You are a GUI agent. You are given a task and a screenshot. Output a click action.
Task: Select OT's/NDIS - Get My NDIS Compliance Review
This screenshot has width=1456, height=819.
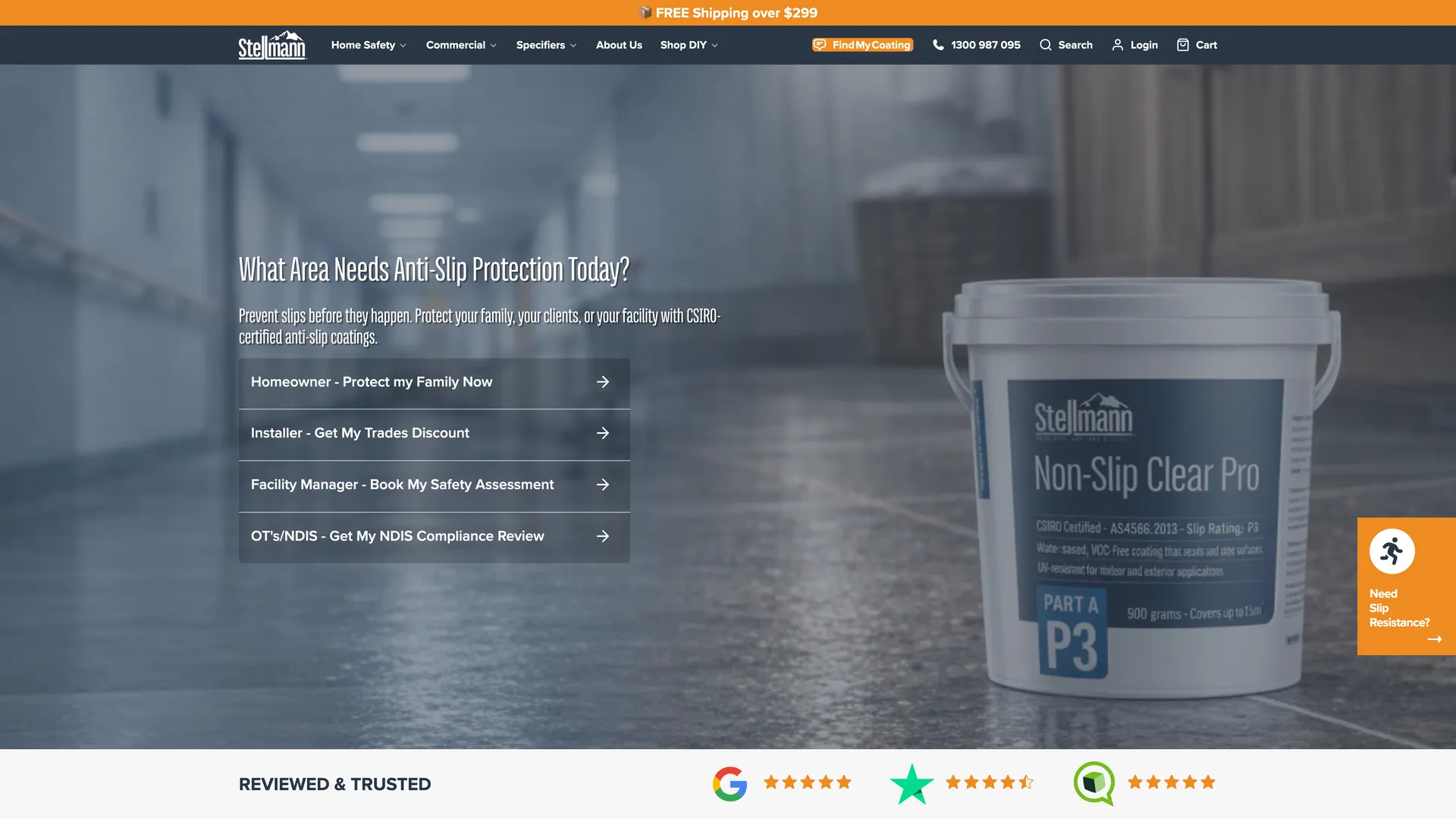click(x=434, y=537)
